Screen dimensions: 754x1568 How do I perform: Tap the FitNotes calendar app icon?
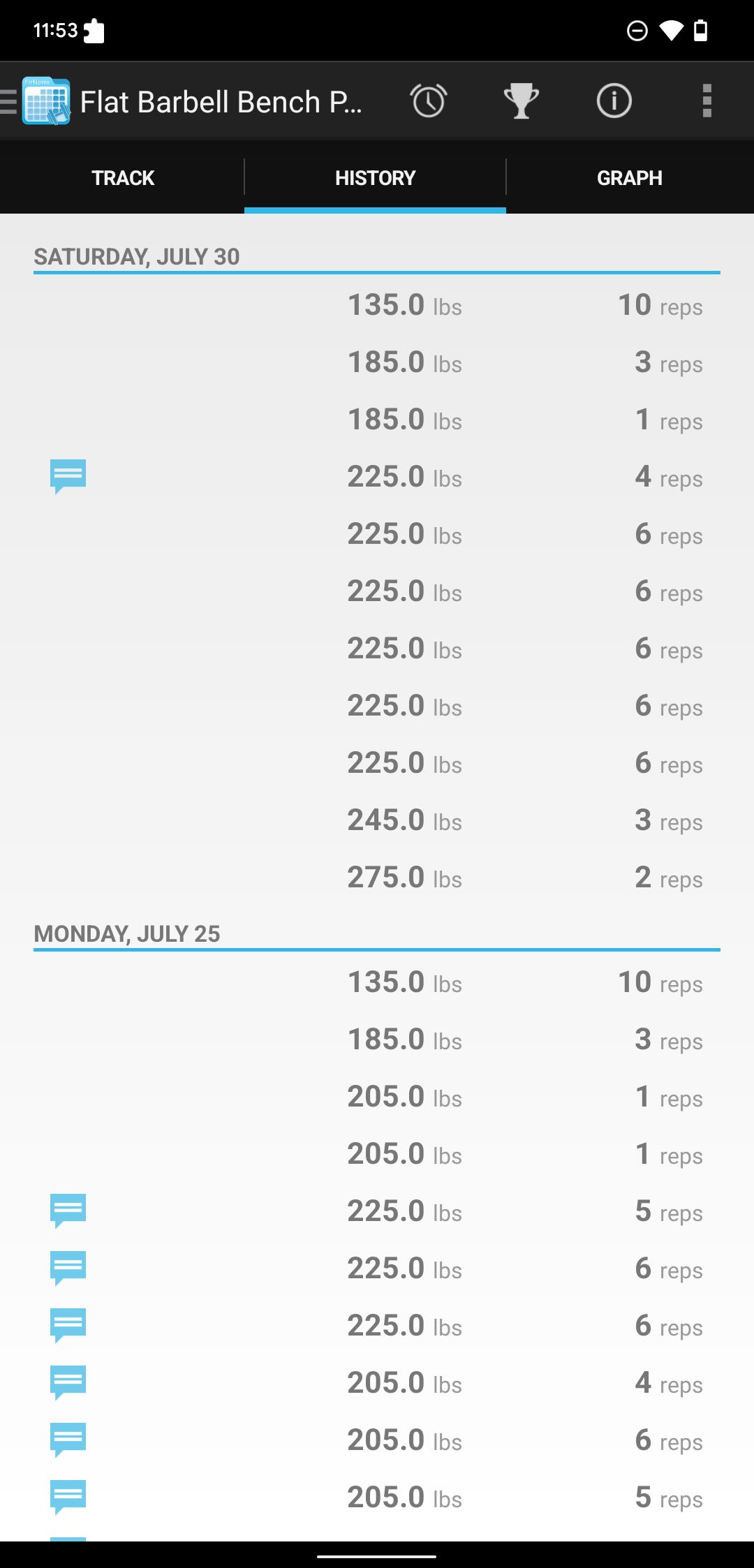pyautogui.click(x=46, y=101)
